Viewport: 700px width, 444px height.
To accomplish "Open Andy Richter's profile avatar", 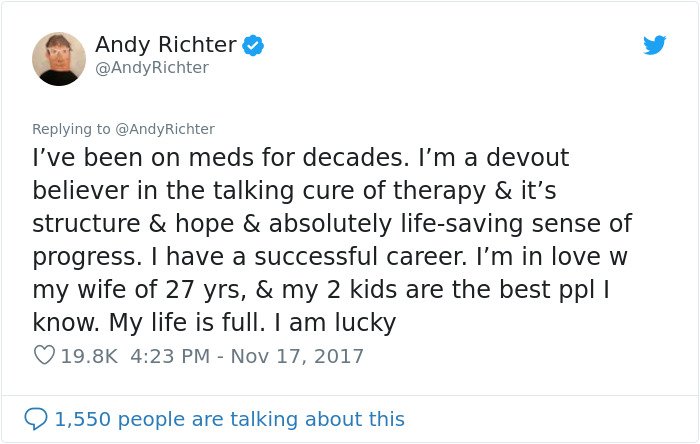I will coord(59,58).
